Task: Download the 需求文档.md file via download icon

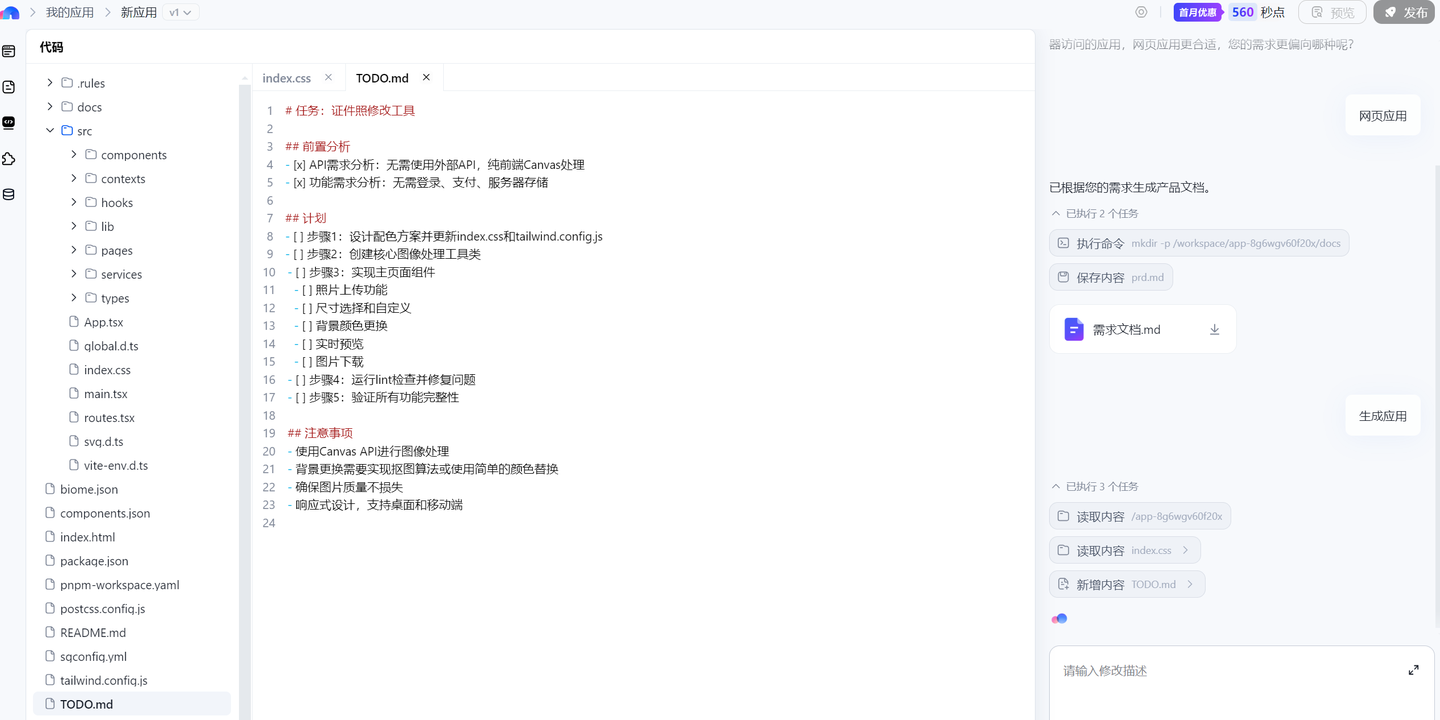Action: (x=1214, y=330)
